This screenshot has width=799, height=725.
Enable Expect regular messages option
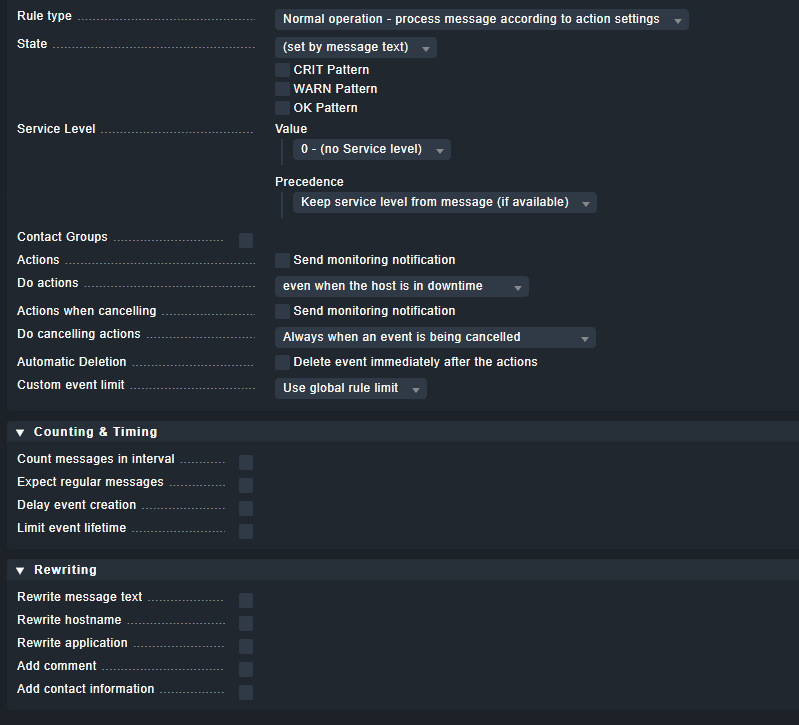click(246, 485)
